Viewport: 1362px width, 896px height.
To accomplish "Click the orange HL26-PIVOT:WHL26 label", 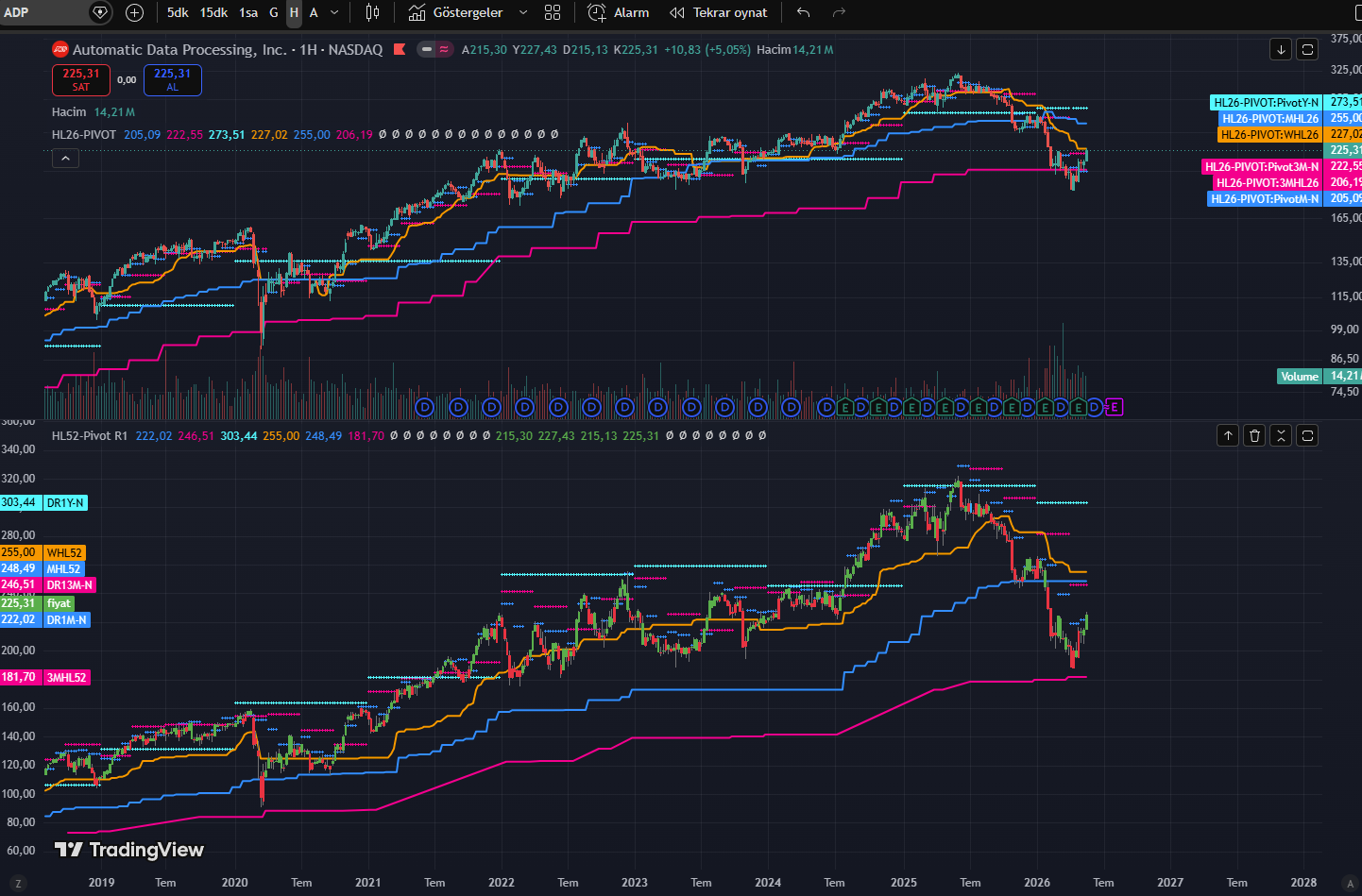I will coord(1269,134).
